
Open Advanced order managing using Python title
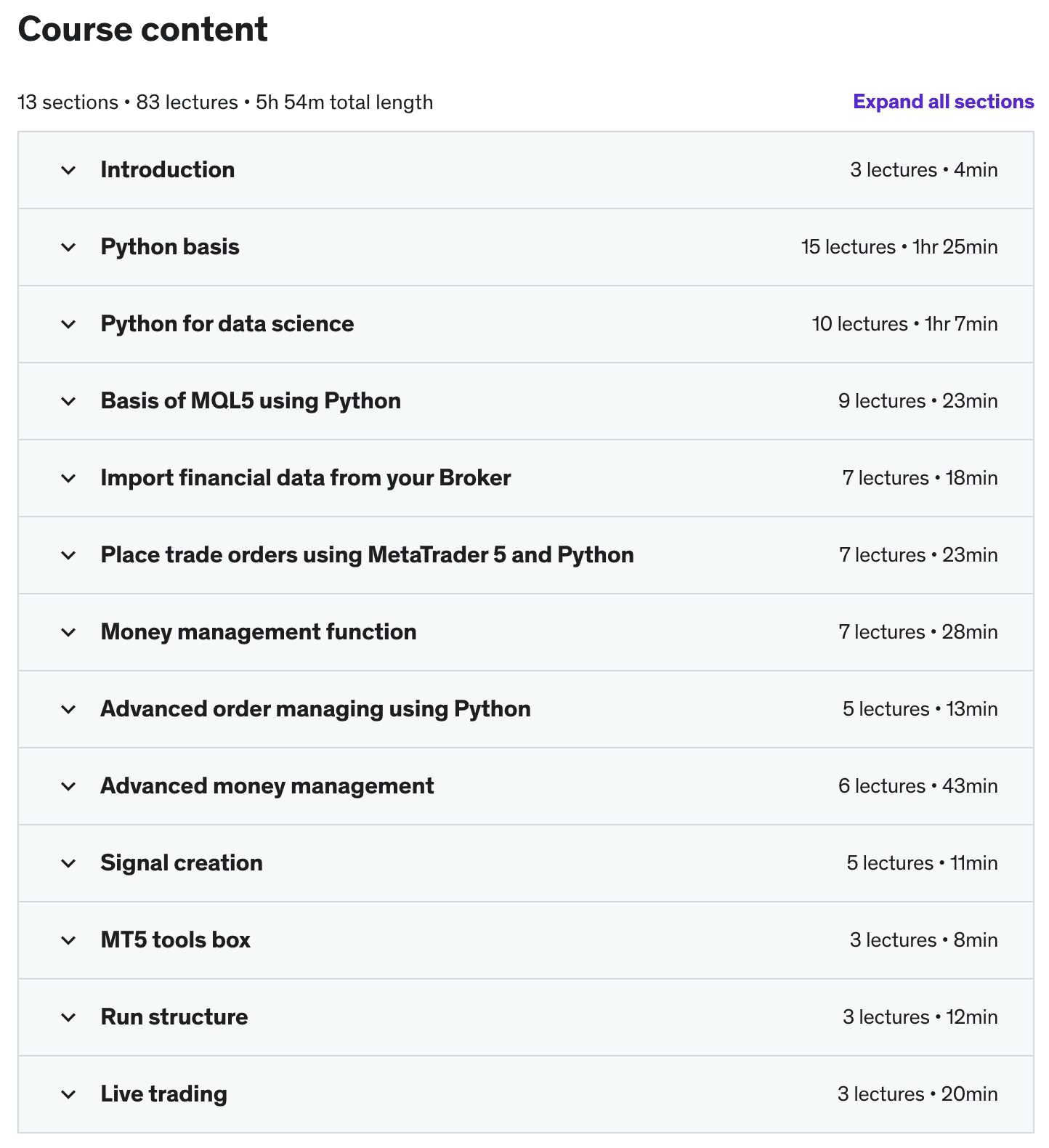tap(315, 709)
